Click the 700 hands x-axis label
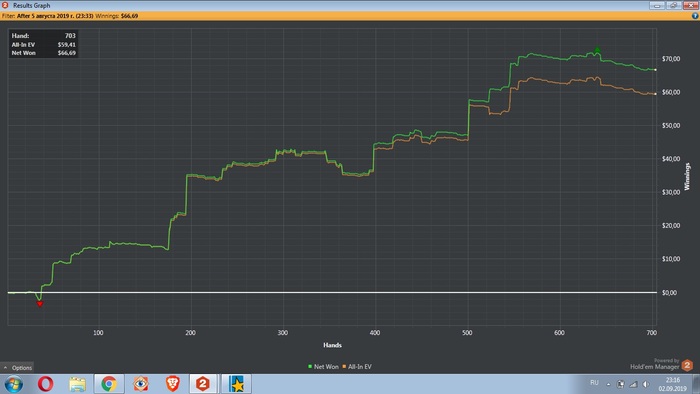Viewport: 700px width, 394px height. (651, 332)
